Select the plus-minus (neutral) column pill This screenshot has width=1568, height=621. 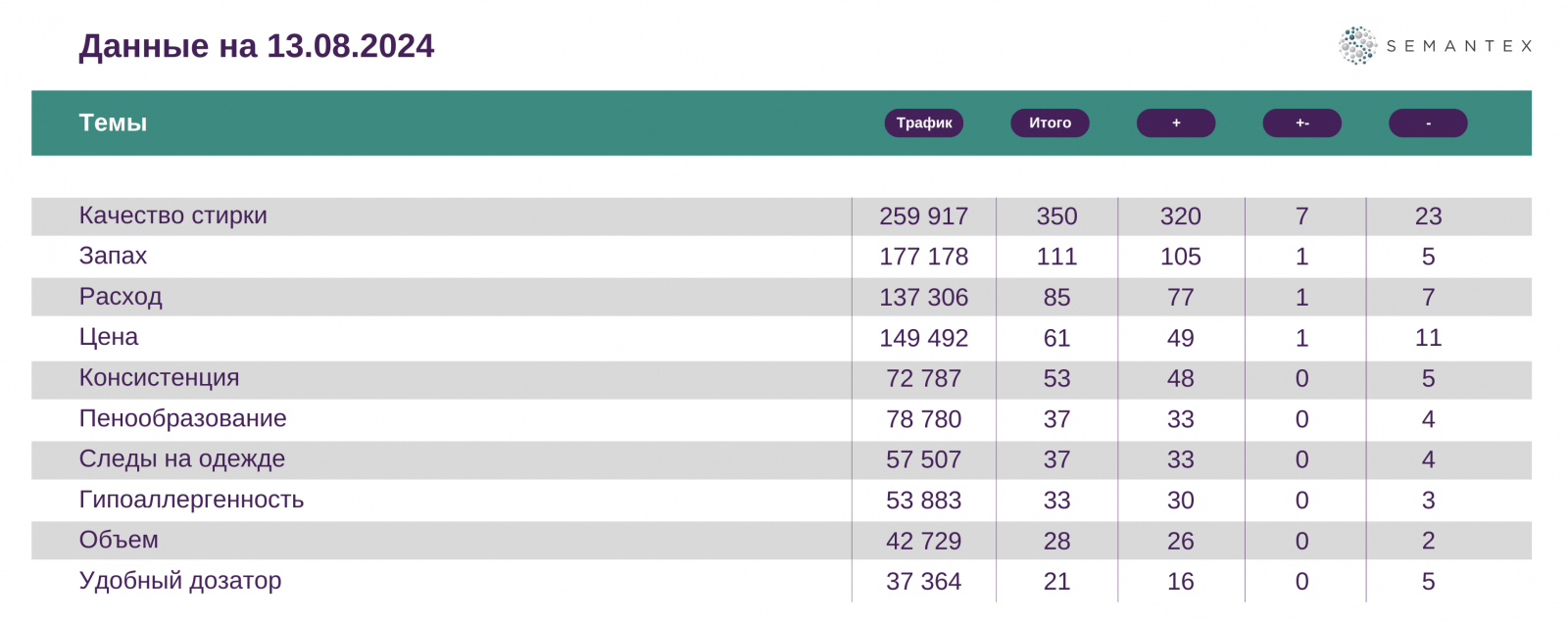point(1301,123)
